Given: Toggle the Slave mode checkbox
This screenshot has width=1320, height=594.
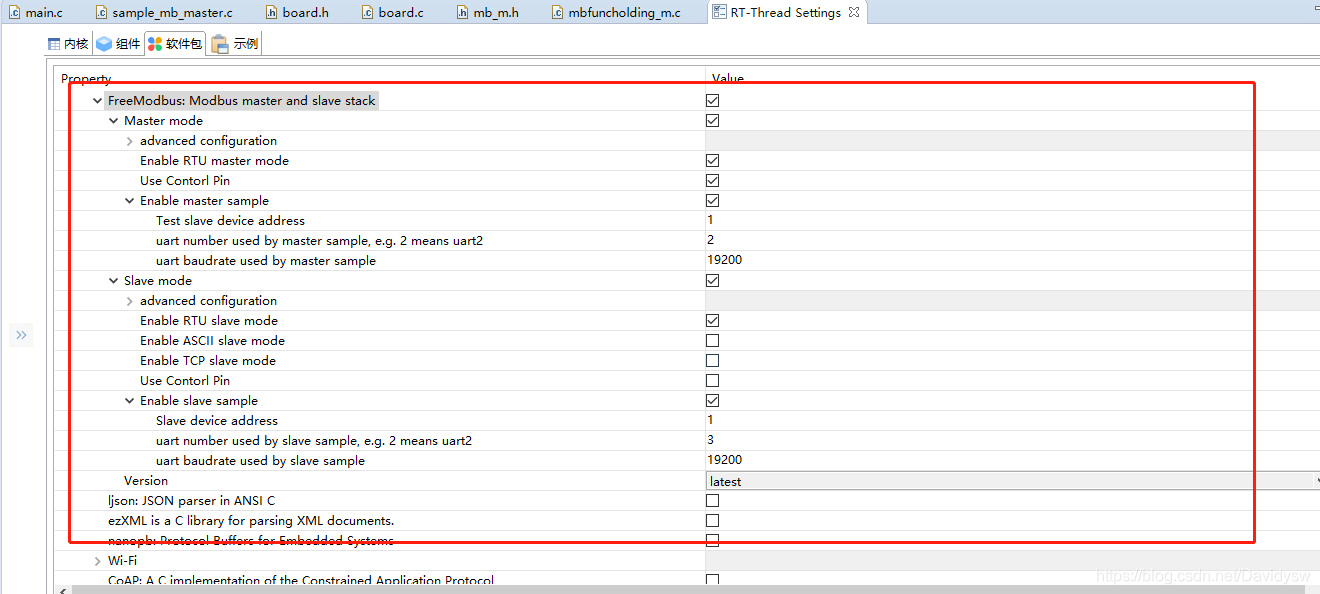Looking at the screenshot, I should click(713, 280).
